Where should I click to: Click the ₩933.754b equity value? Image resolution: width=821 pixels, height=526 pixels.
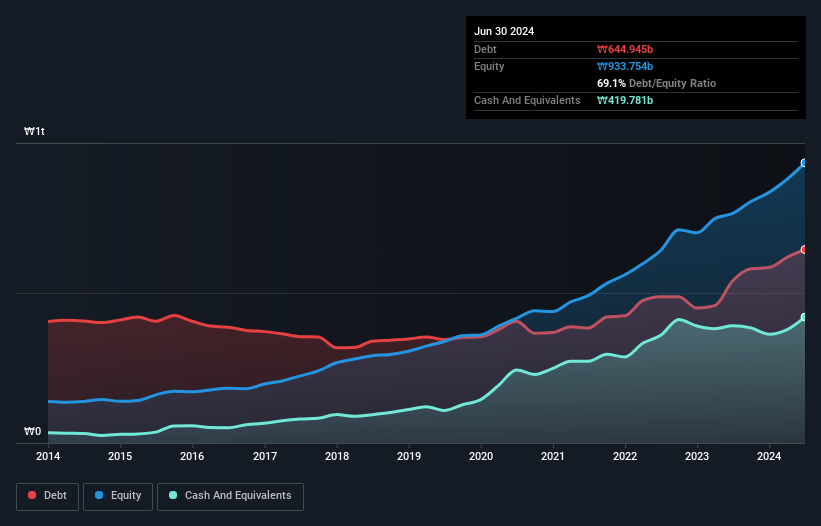(x=625, y=66)
